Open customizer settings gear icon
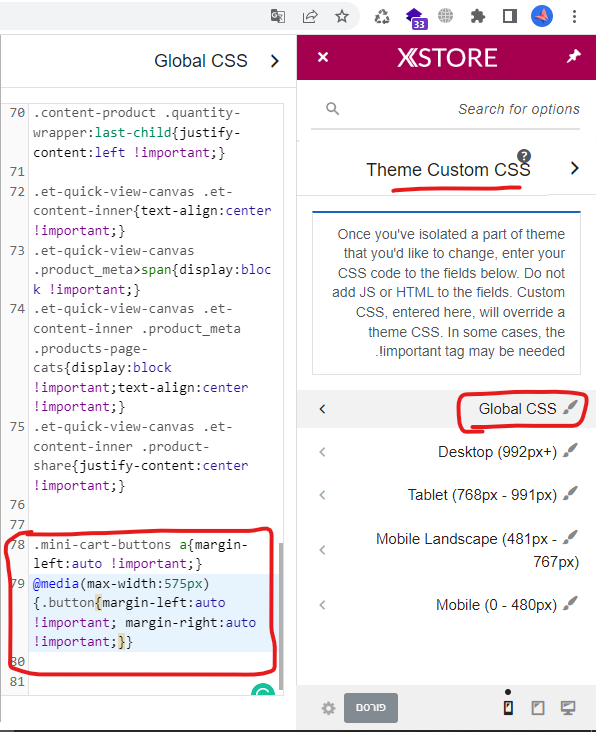The width and height of the screenshot is (596, 732). pos(329,708)
